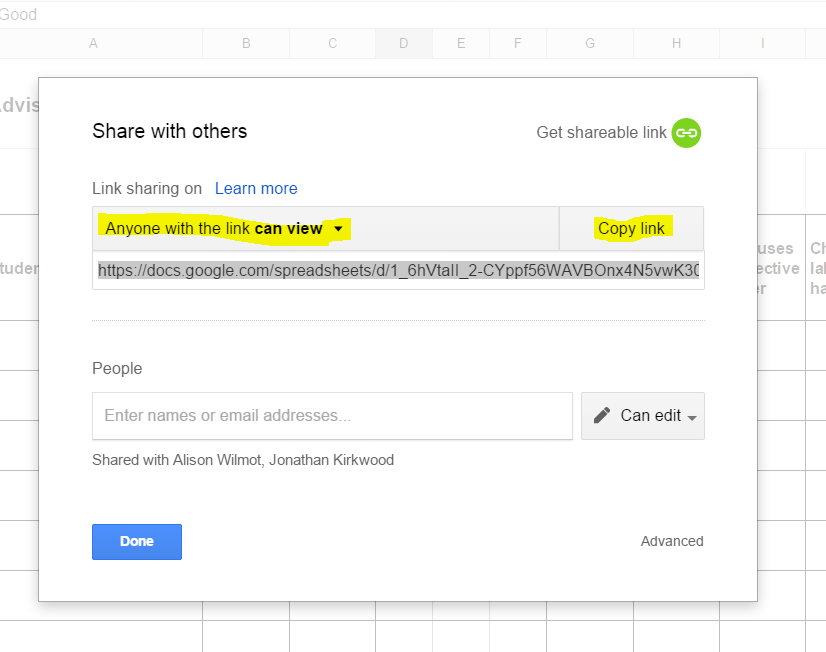Expand the Can edit permissions dropdown arrow
This screenshot has height=652, width=826.
click(x=692, y=417)
